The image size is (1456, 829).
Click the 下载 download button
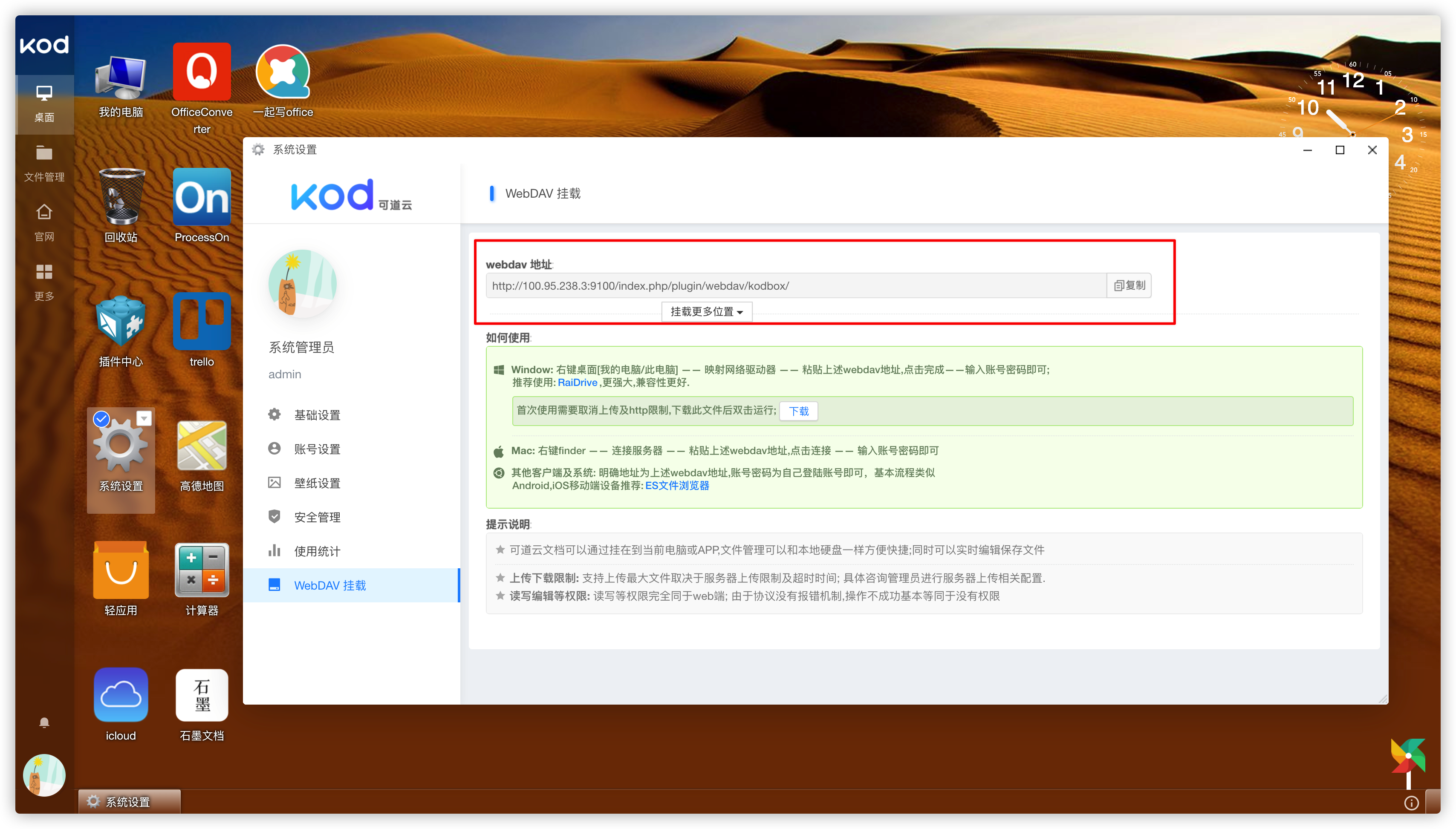click(798, 411)
